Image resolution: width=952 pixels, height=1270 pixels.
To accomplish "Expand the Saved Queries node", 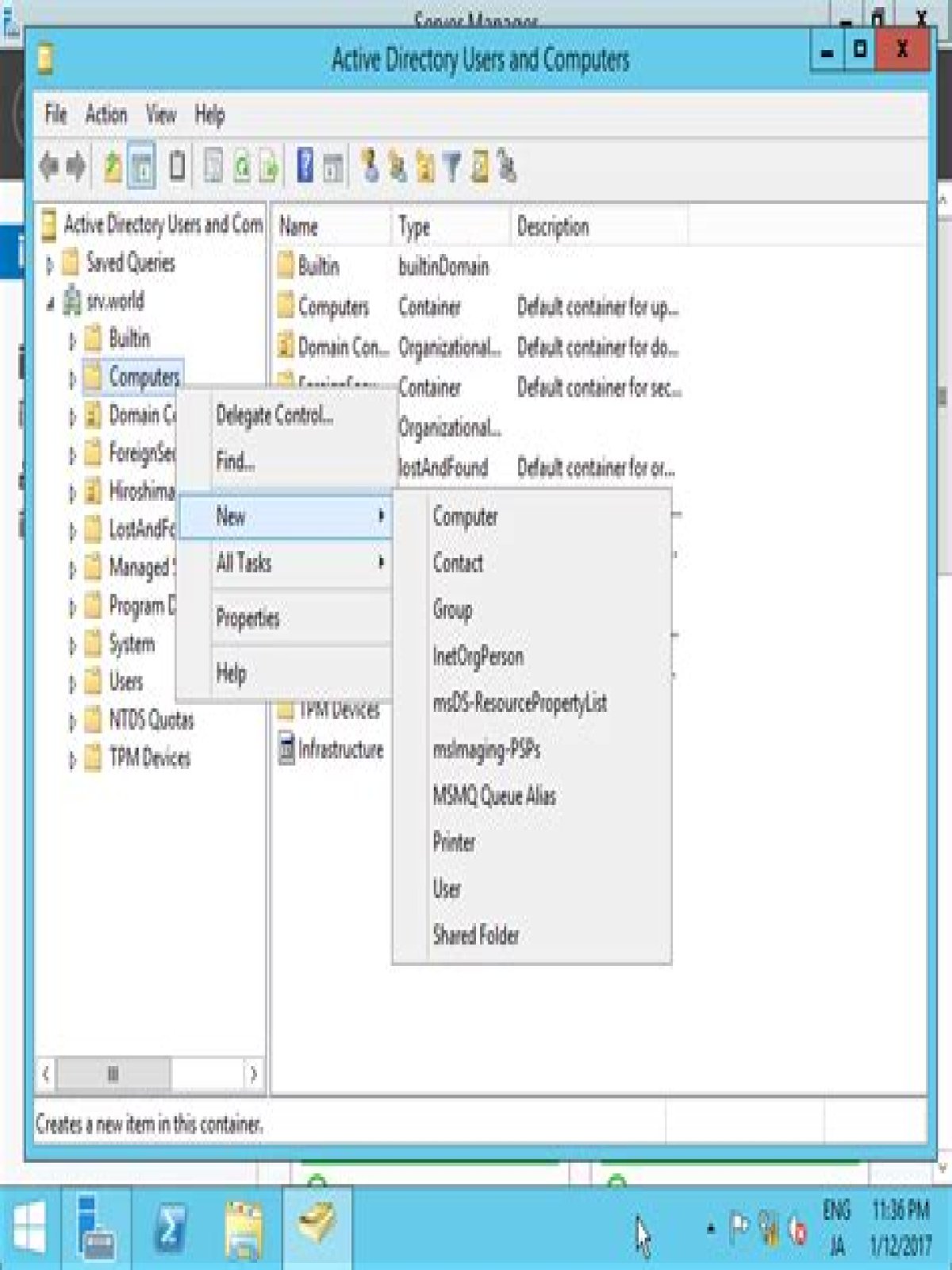I will (49, 264).
